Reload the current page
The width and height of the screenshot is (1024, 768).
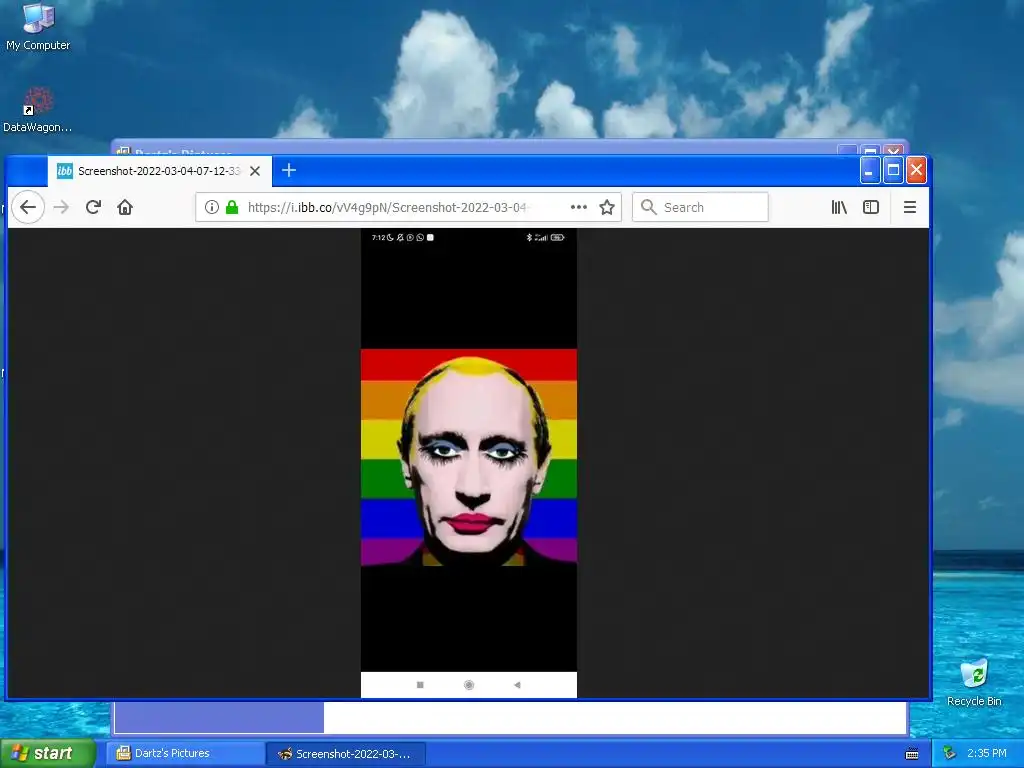pos(93,207)
